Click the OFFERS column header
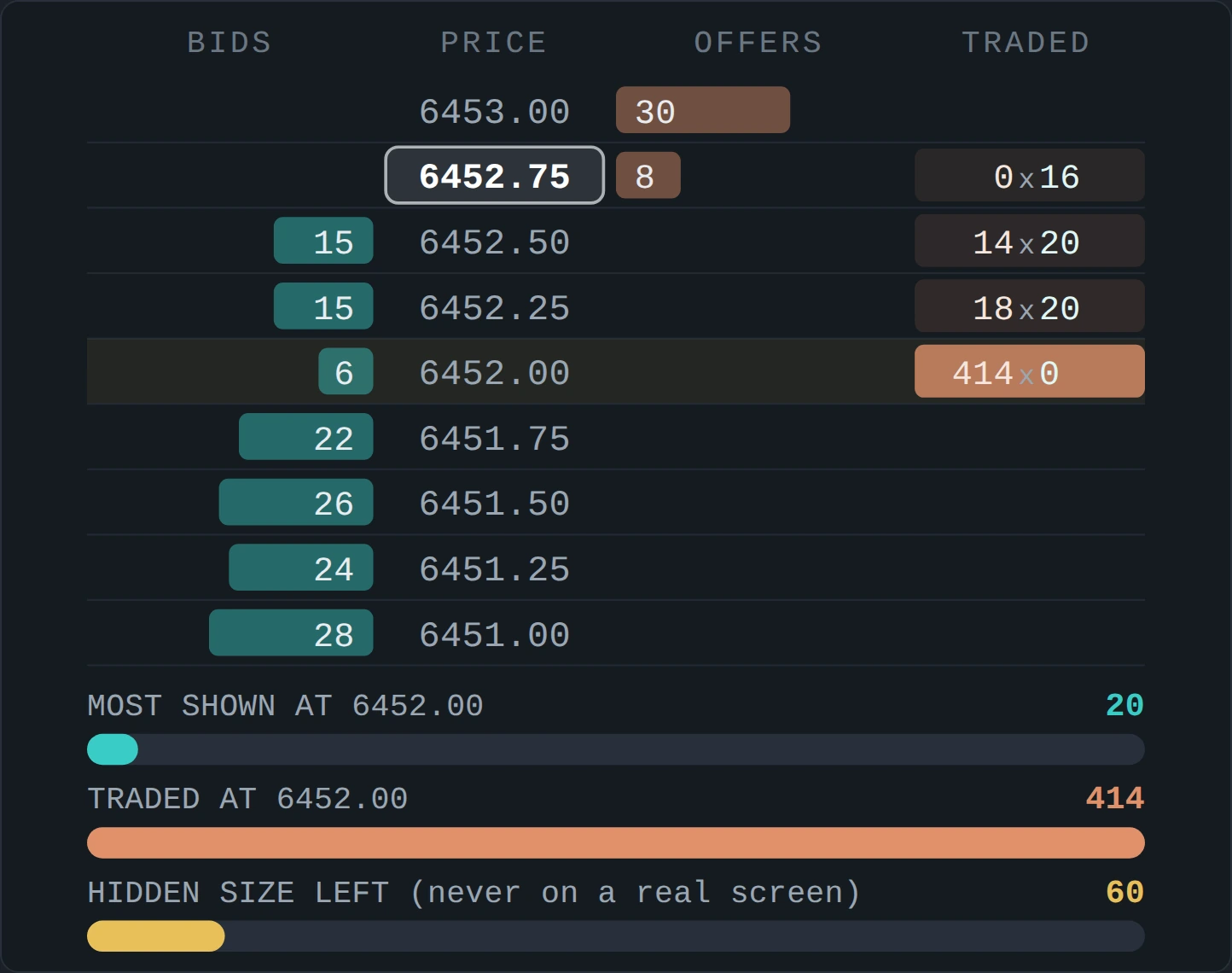Viewport: 1232px width, 973px height. [758, 43]
